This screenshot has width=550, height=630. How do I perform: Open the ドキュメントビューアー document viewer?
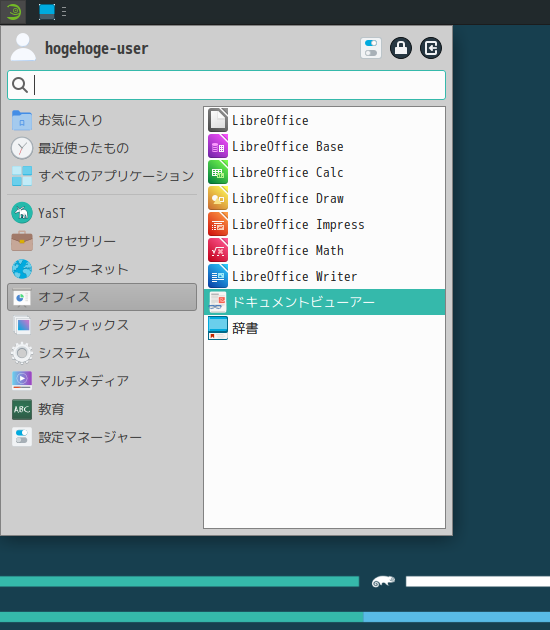pyautogui.click(x=325, y=302)
